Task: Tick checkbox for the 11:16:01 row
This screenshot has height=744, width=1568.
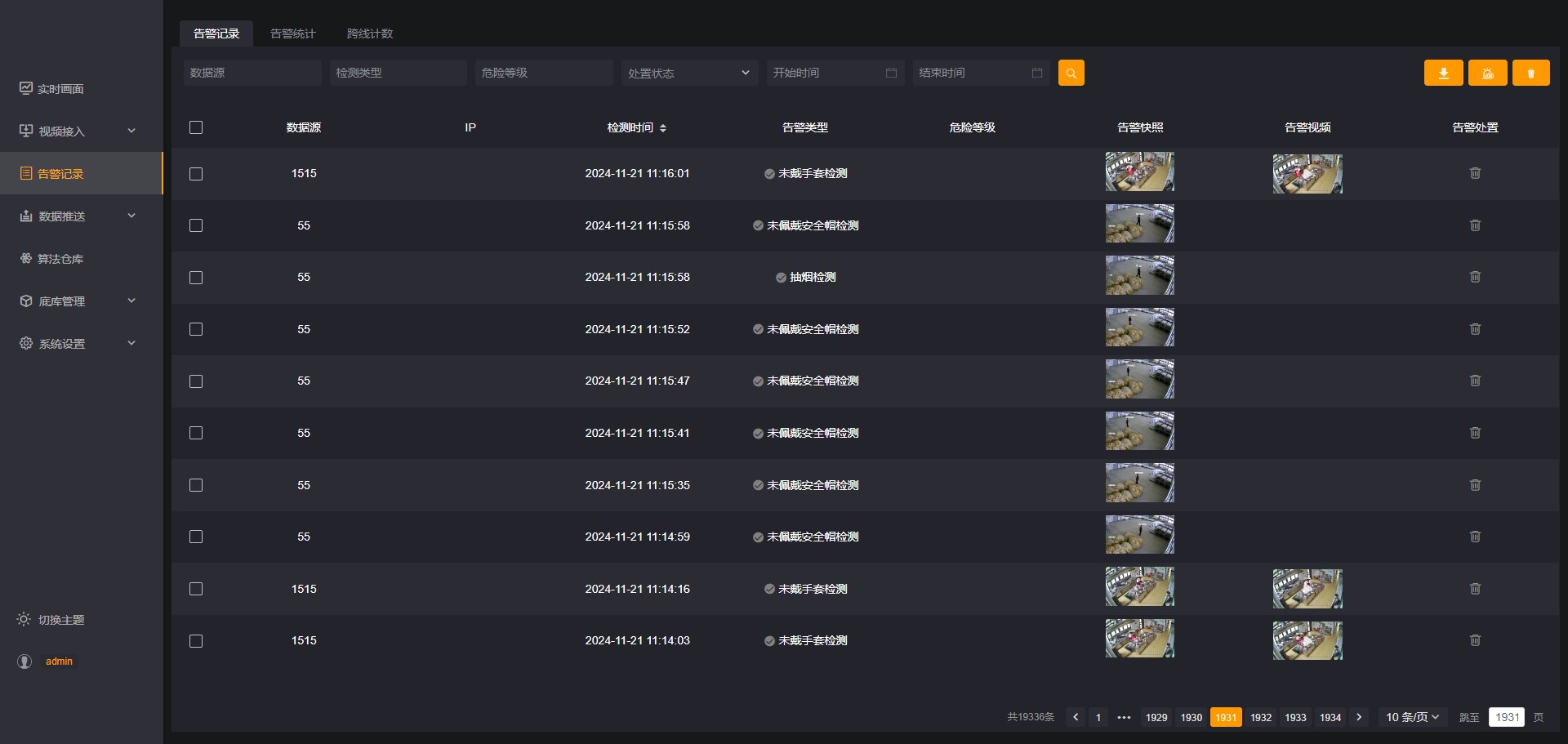Action: coord(196,174)
